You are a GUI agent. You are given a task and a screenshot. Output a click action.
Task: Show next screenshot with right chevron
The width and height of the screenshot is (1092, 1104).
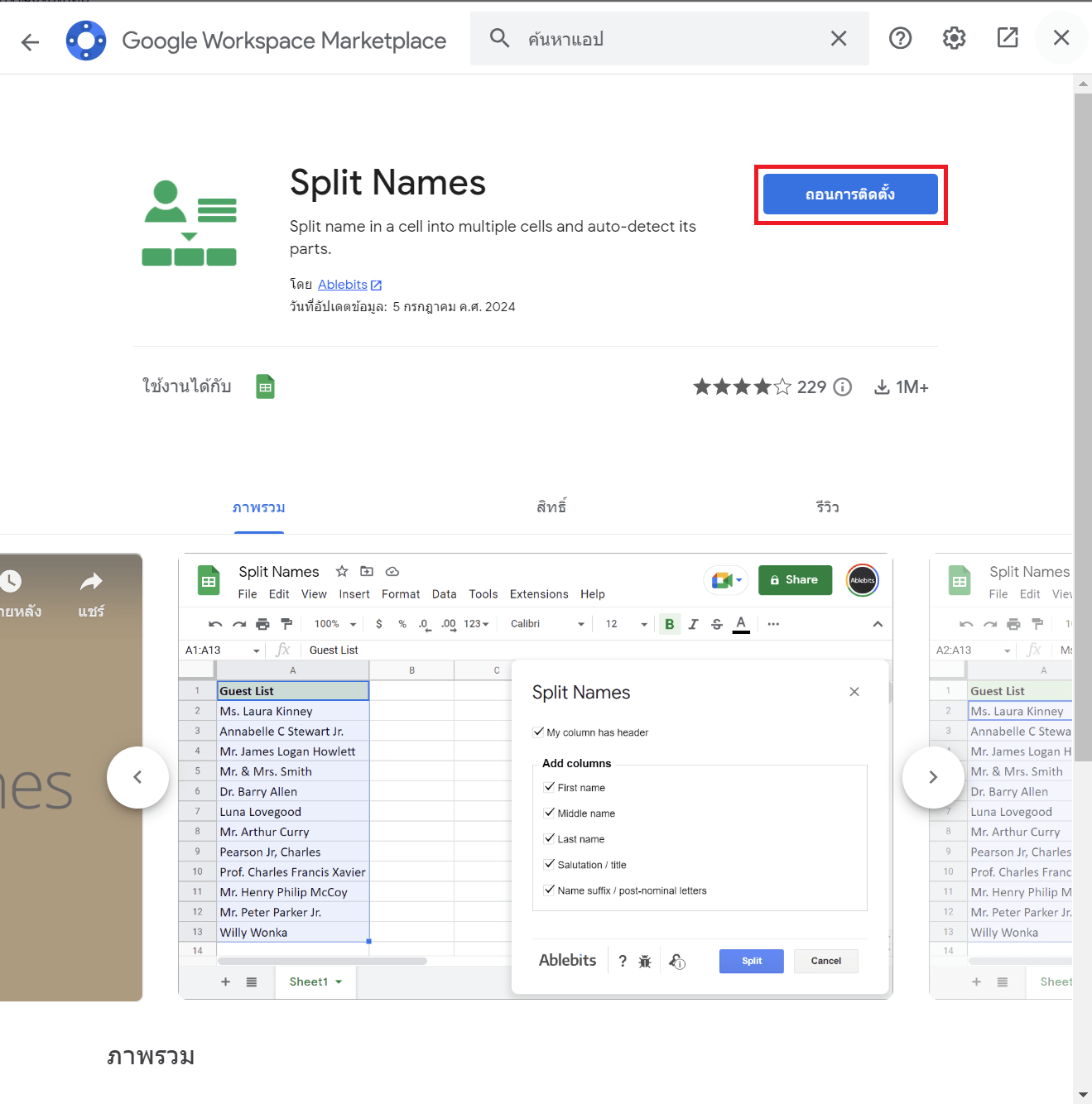click(x=933, y=777)
